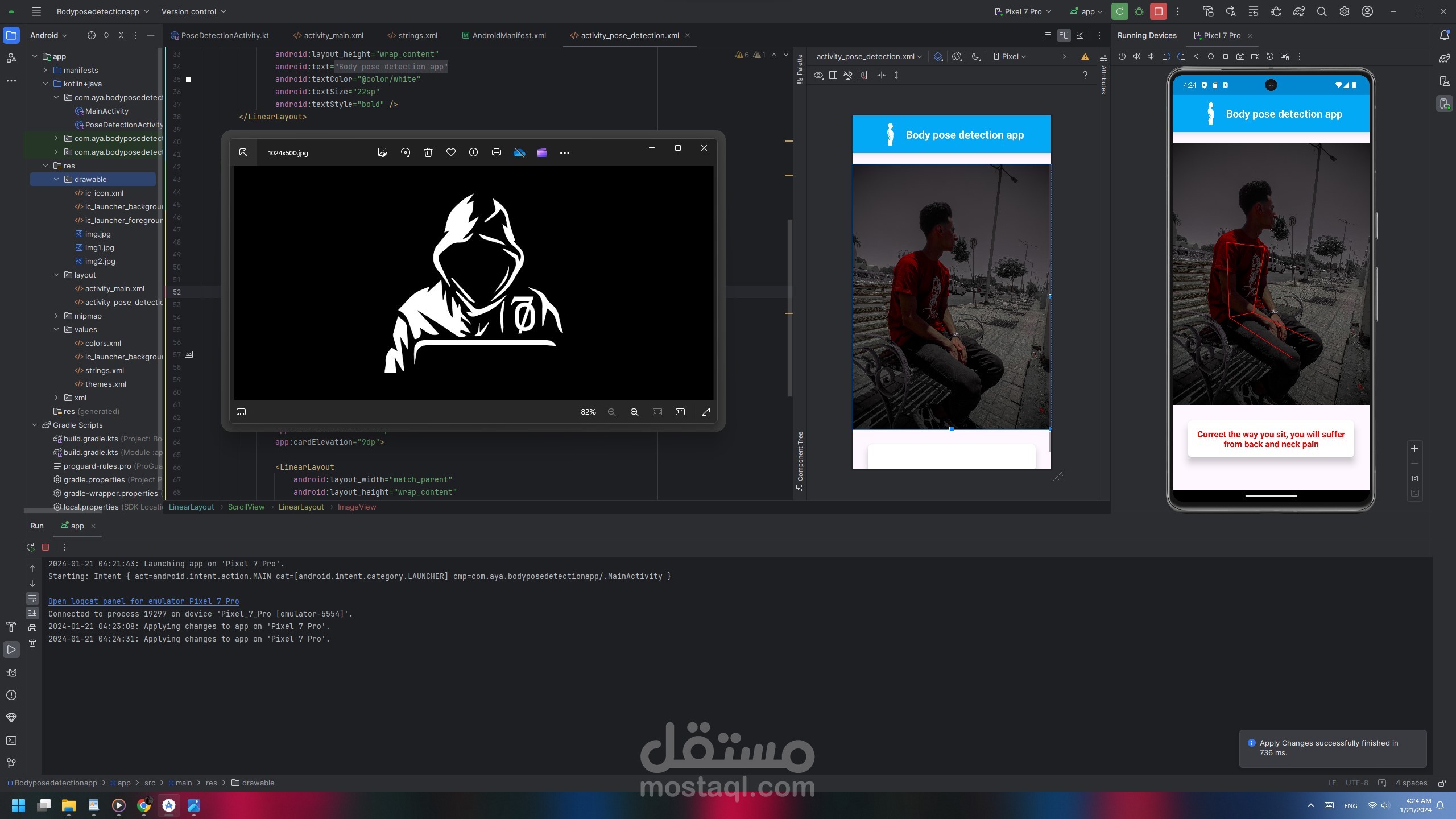Stop the running app in main toolbar
Viewport: 1456px width, 819px height.
pos(1159,11)
